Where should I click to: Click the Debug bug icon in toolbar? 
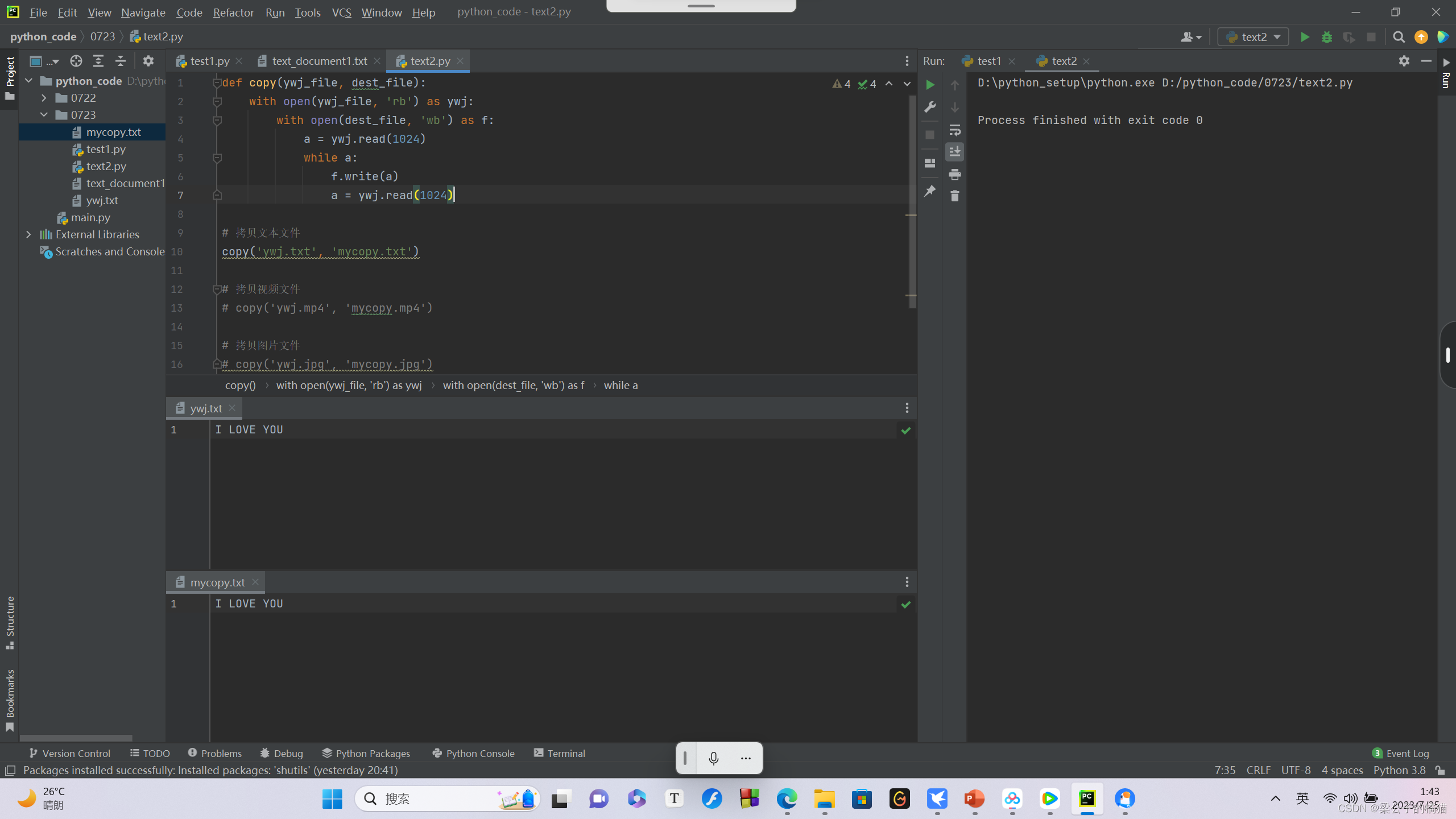point(1327,37)
